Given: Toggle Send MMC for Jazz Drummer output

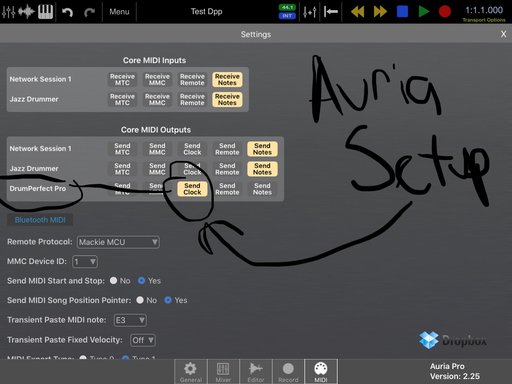Looking at the screenshot, I should click(157, 169).
